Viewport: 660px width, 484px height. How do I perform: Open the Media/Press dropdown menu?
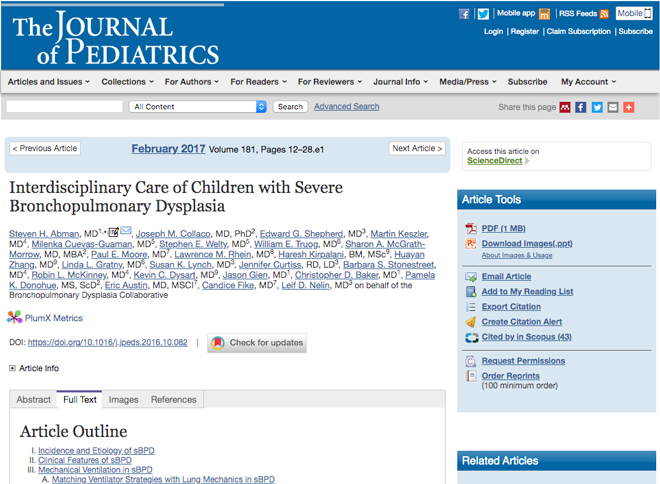point(468,82)
